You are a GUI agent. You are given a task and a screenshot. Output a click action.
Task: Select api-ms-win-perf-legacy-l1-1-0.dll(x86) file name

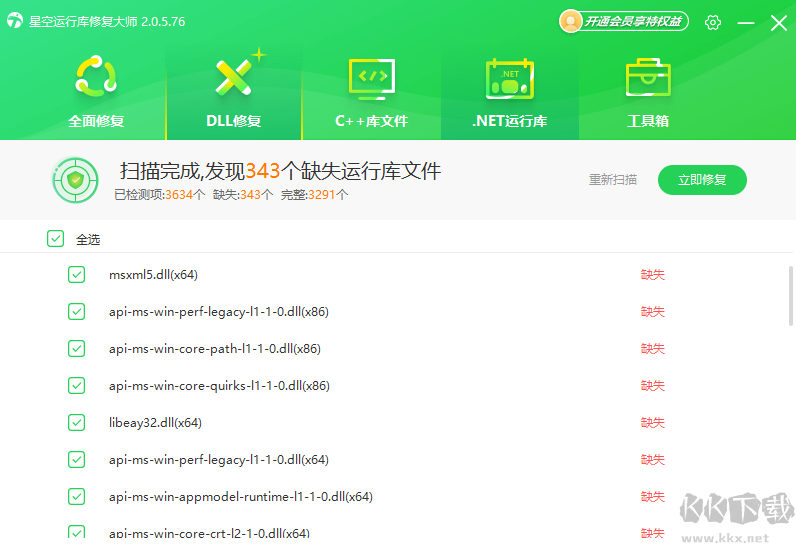[219, 312]
